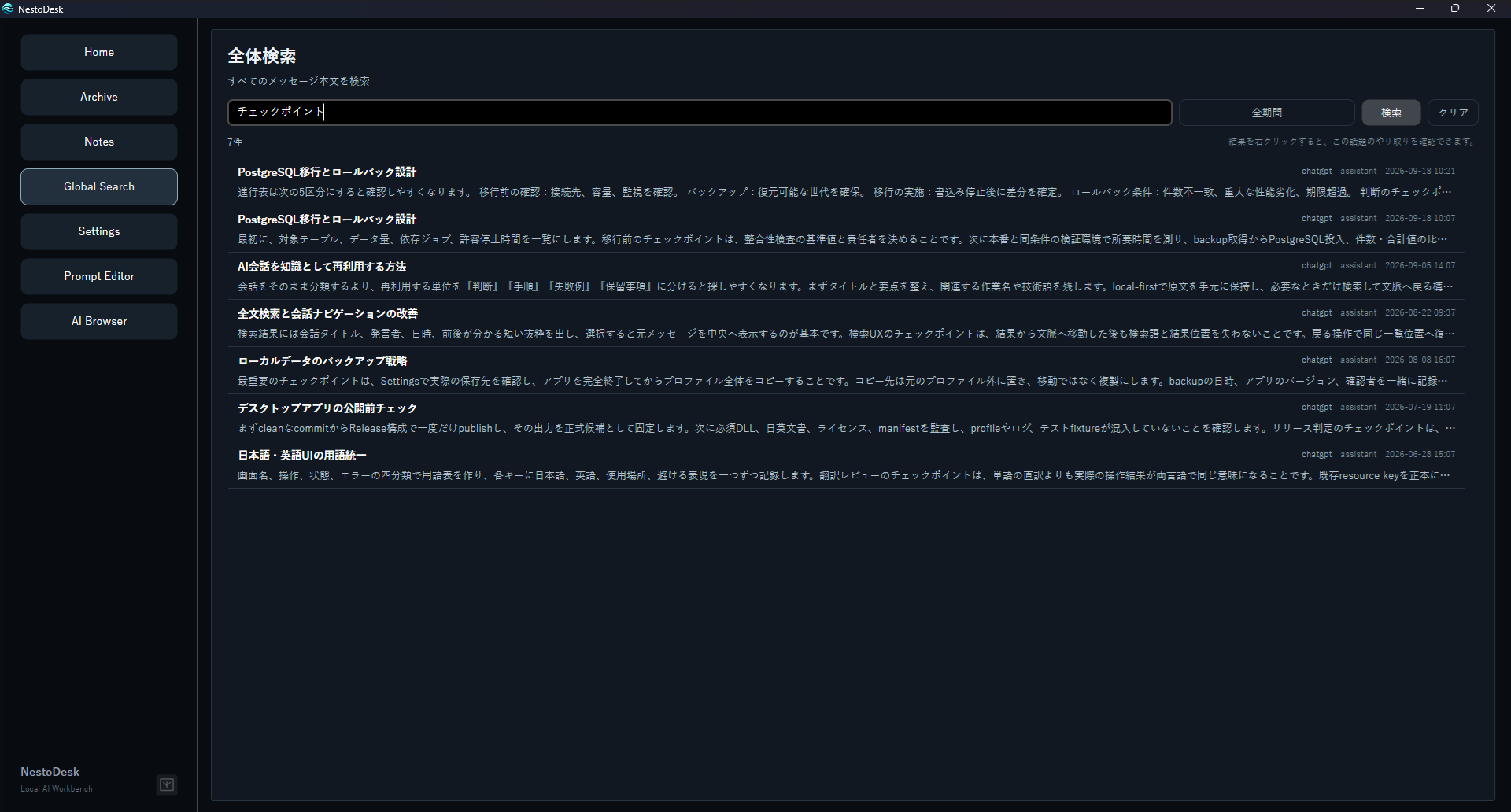Click the snippet starting 画面名、操作、状態

pos(844,475)
